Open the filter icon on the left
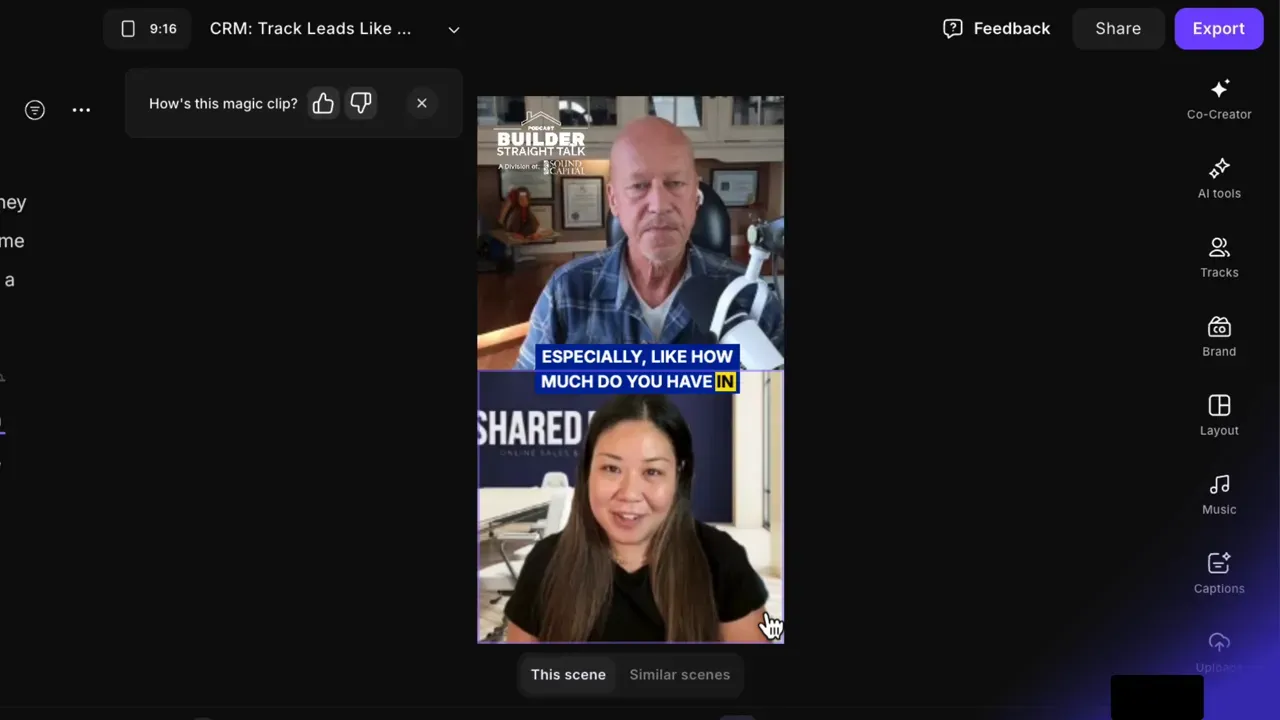The height and width of the screenshot is (720, 1280). (x=35, y=110)
